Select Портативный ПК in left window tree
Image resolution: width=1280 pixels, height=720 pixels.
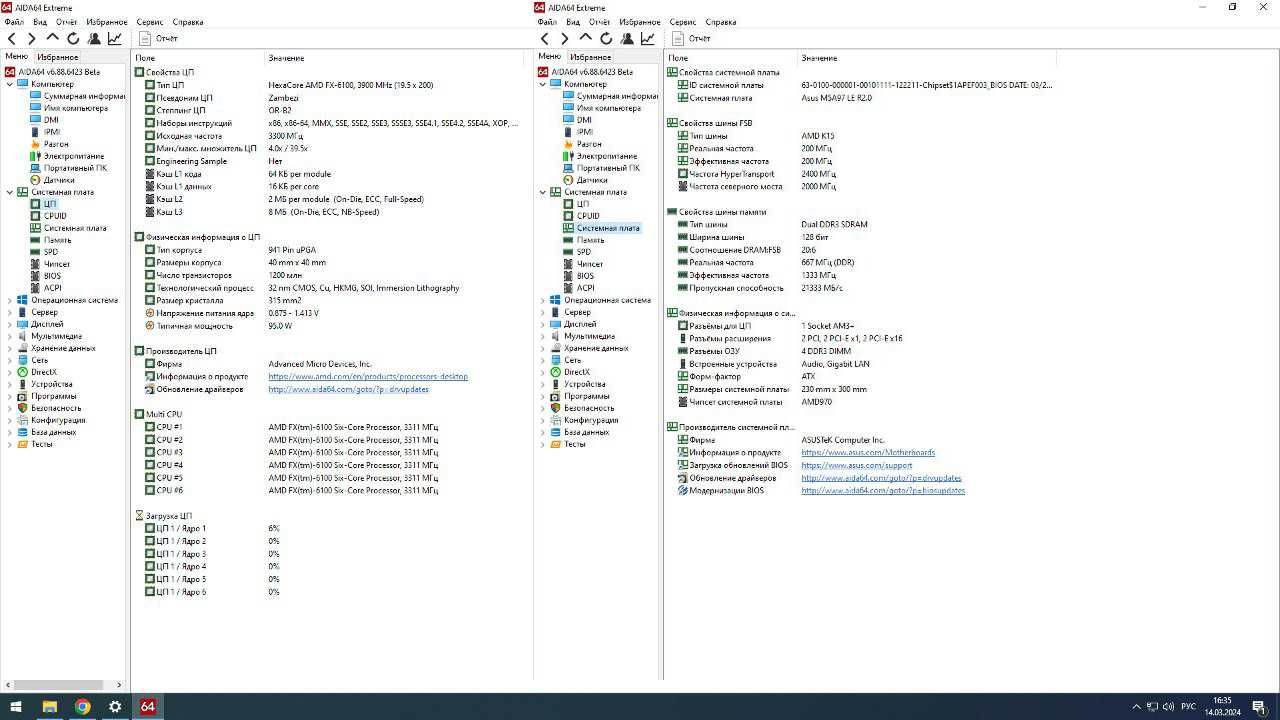(x=75, y=168)
